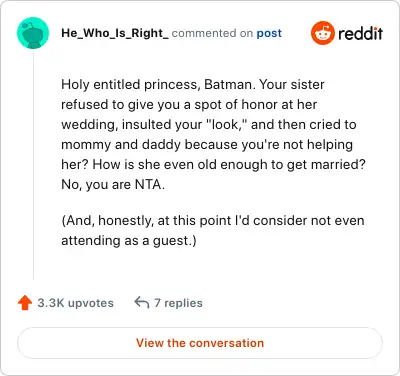Click the teal Snoo avatar of the commenter

[x=33, y=33]
